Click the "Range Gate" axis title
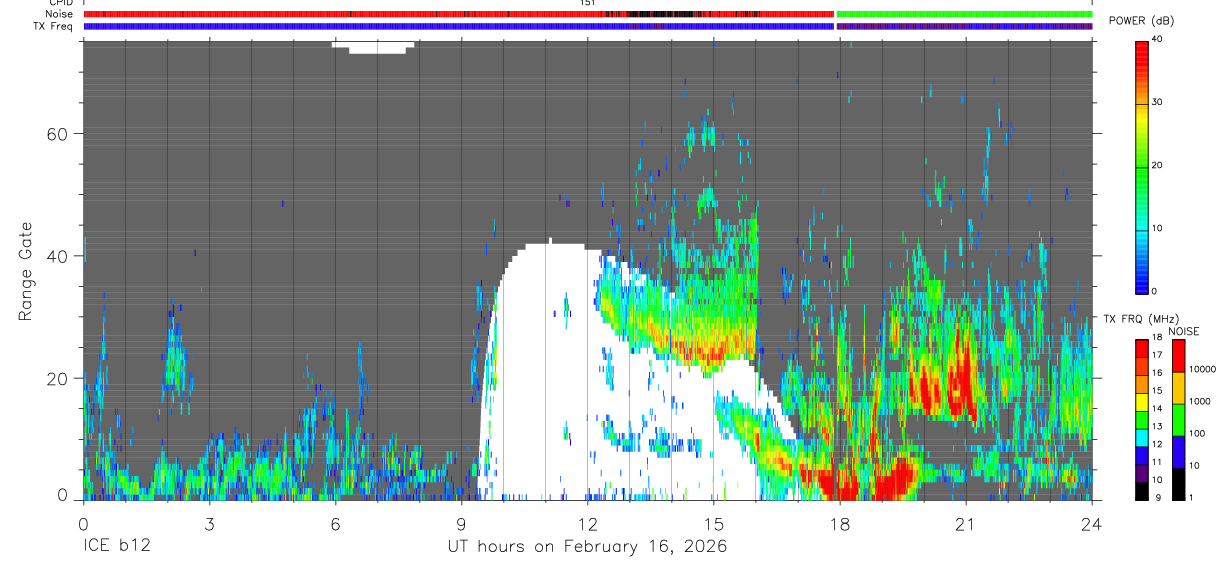1228x567 pixels. pos(26,271)
